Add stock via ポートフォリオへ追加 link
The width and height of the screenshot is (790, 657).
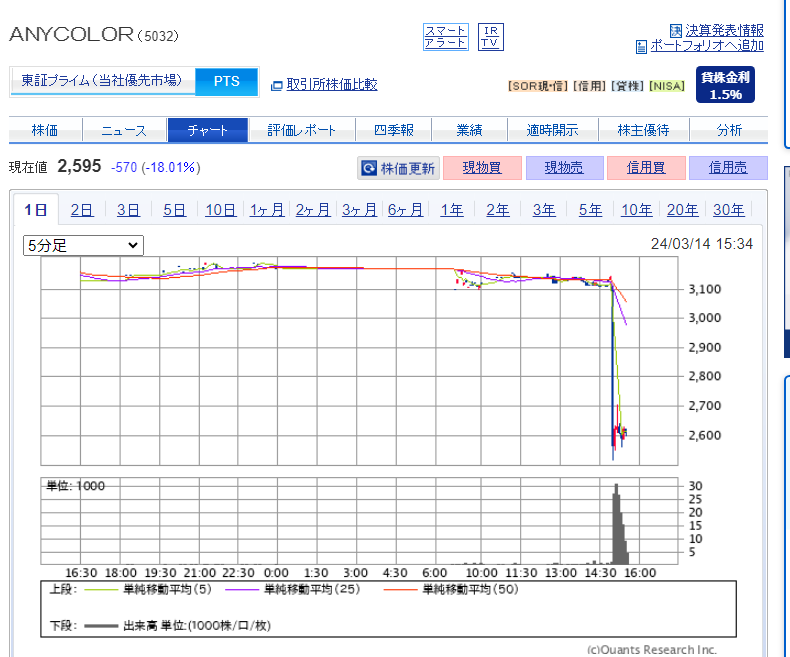707,46
